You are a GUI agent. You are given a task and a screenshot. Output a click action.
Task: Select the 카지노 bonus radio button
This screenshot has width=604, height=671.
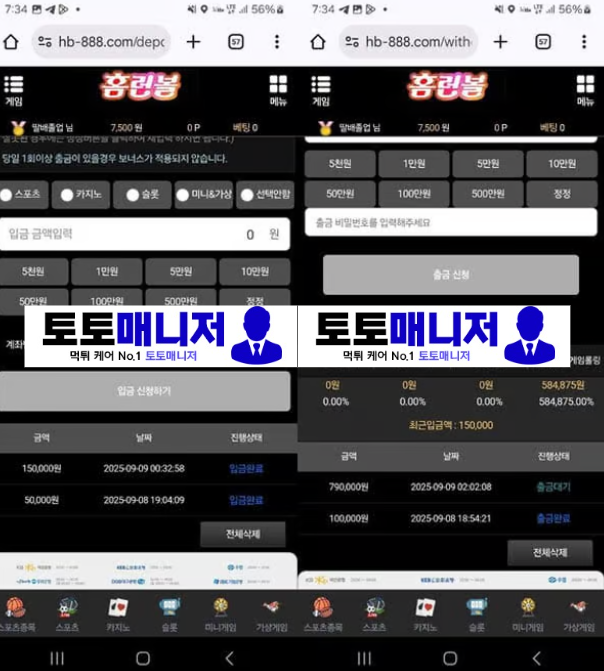pyautogui.click(x=67, y=195)
